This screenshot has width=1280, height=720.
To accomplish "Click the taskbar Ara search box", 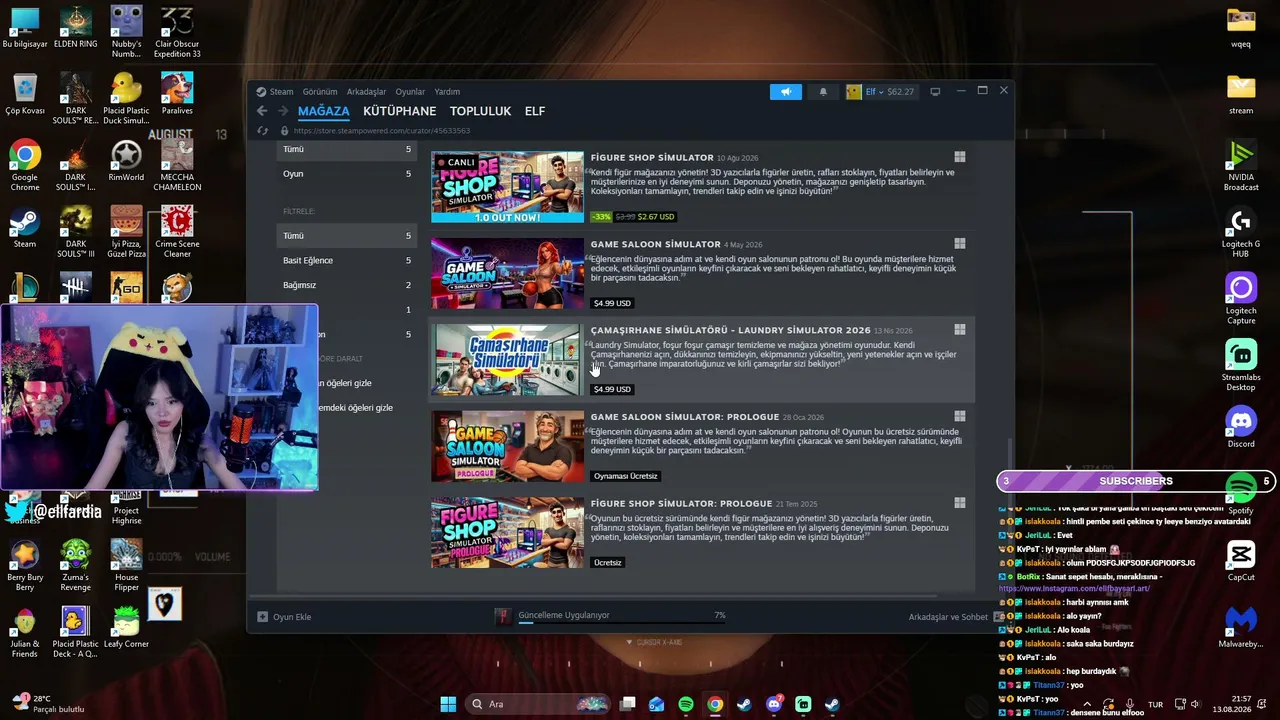I will point(538,704).
